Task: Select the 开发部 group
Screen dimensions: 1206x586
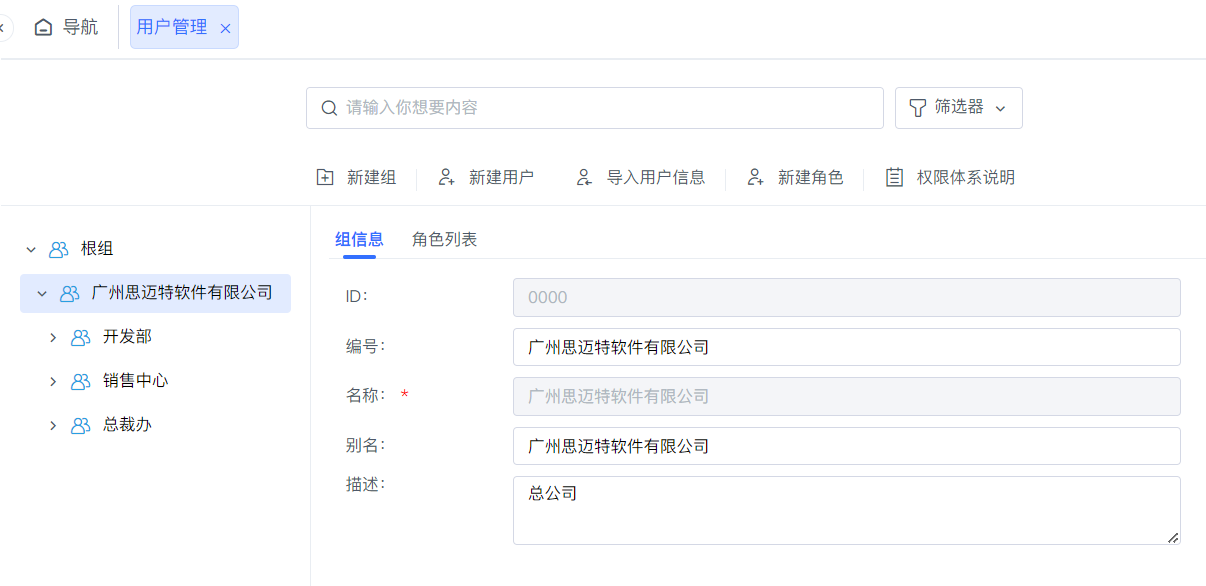Action: pos(127,337)
